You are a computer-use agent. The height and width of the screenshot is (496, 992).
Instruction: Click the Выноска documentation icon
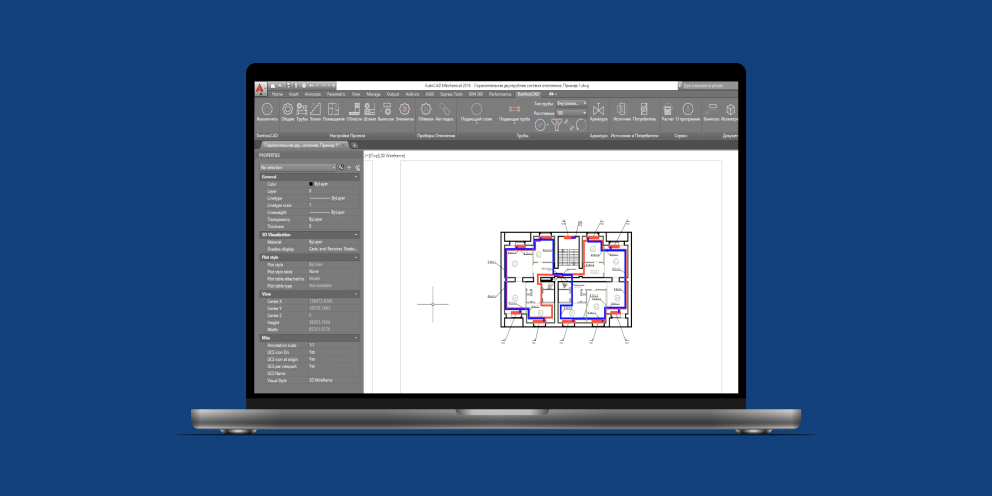(x=711, y=109)
